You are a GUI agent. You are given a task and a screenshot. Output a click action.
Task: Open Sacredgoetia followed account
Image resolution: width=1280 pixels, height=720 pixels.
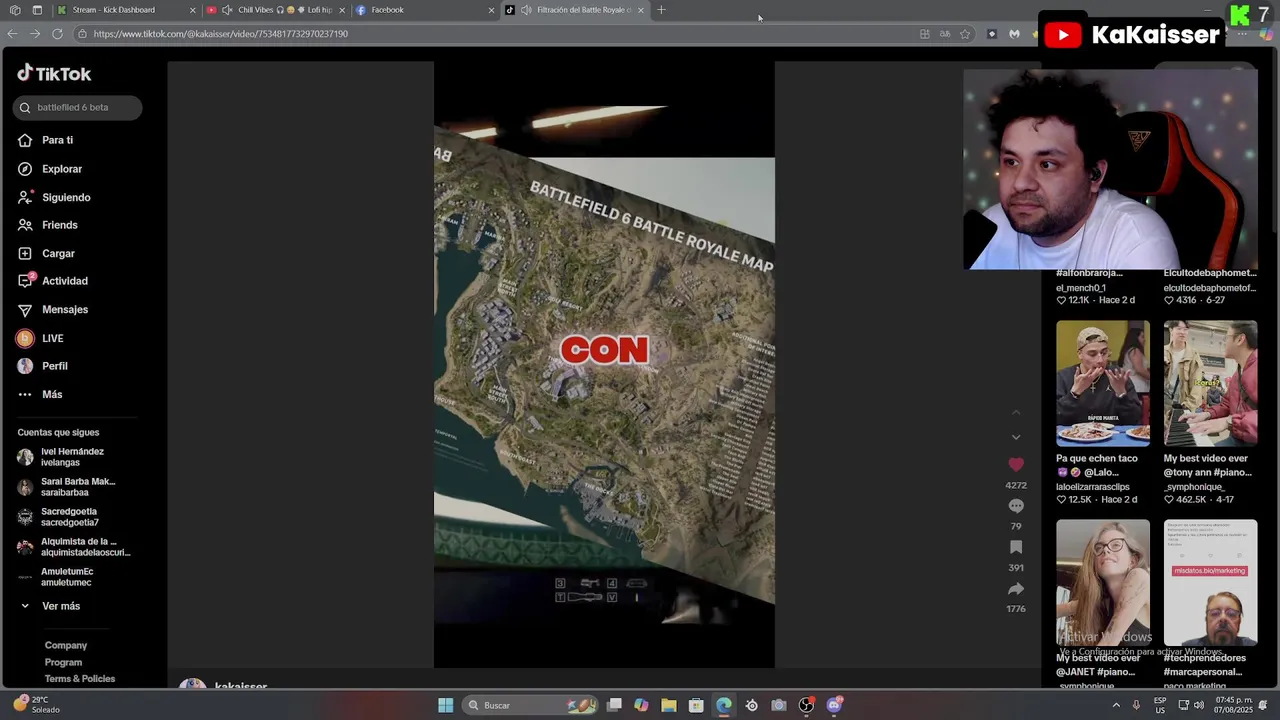tap(58, 517)
